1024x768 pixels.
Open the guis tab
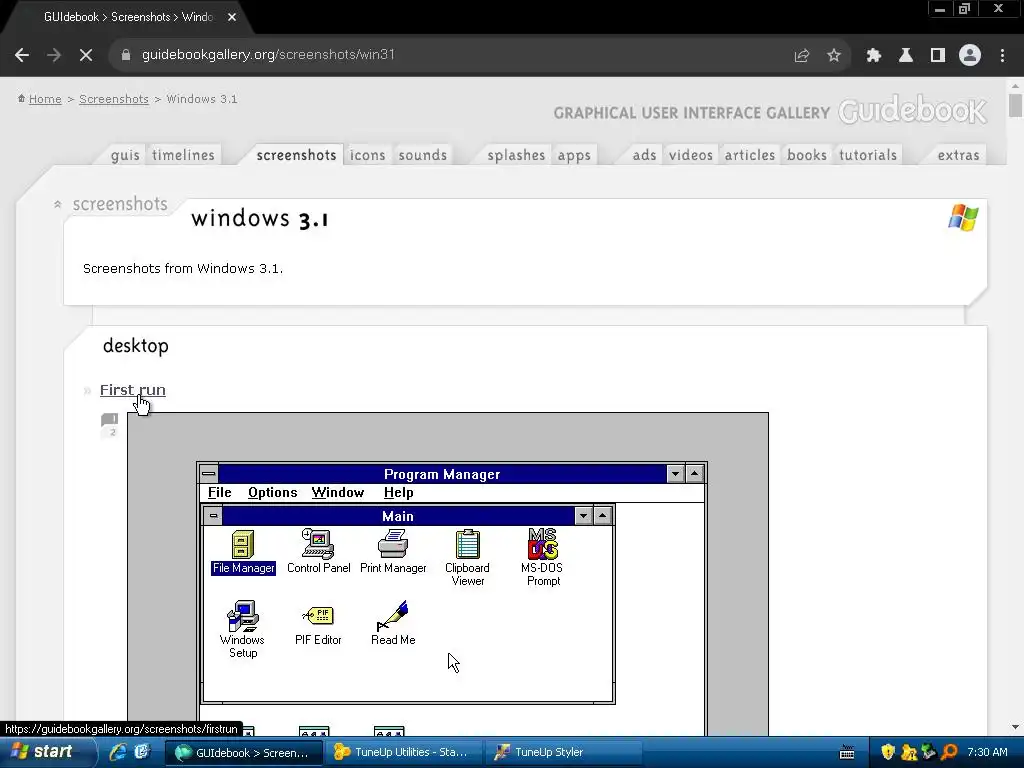click(x=125, y=155)
